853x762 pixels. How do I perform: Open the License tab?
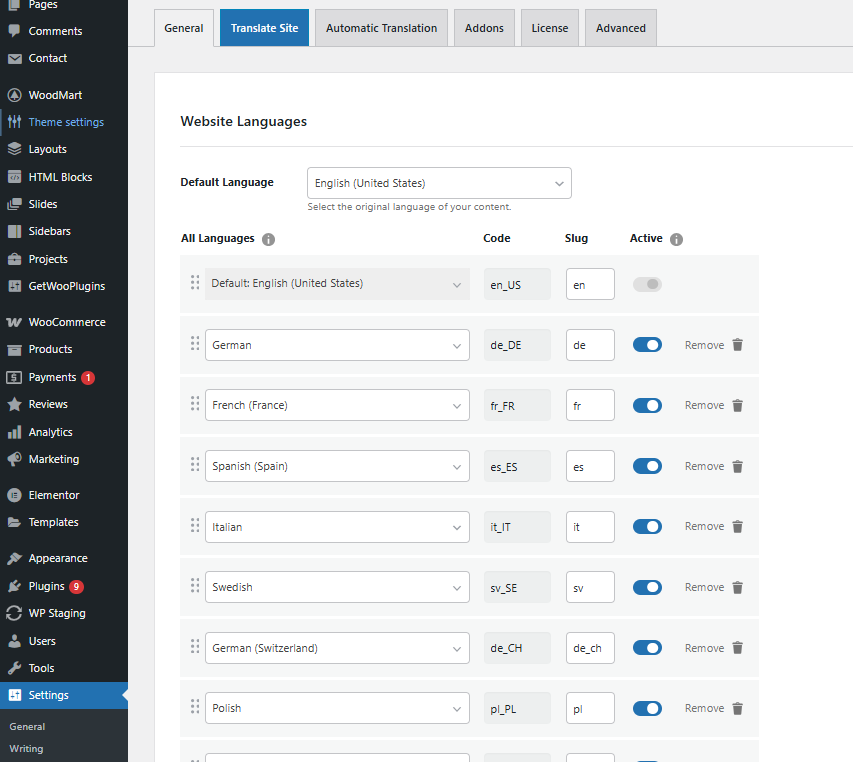[549, 28]
